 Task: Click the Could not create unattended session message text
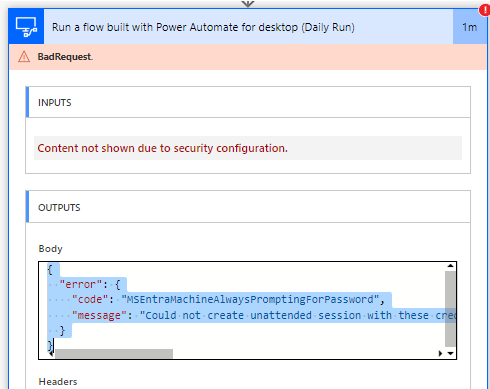point(298,315)
